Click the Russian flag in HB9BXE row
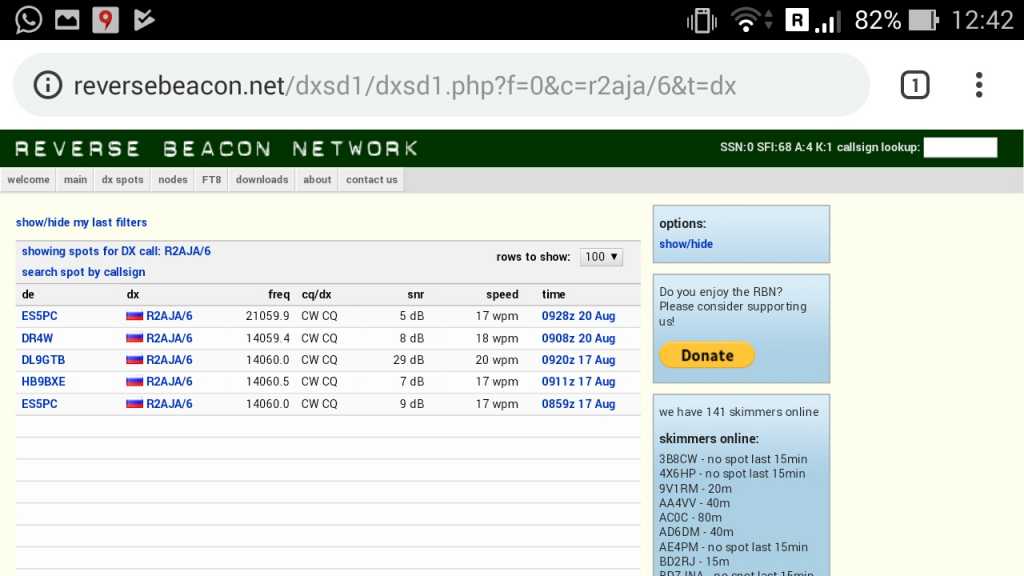 135,381
